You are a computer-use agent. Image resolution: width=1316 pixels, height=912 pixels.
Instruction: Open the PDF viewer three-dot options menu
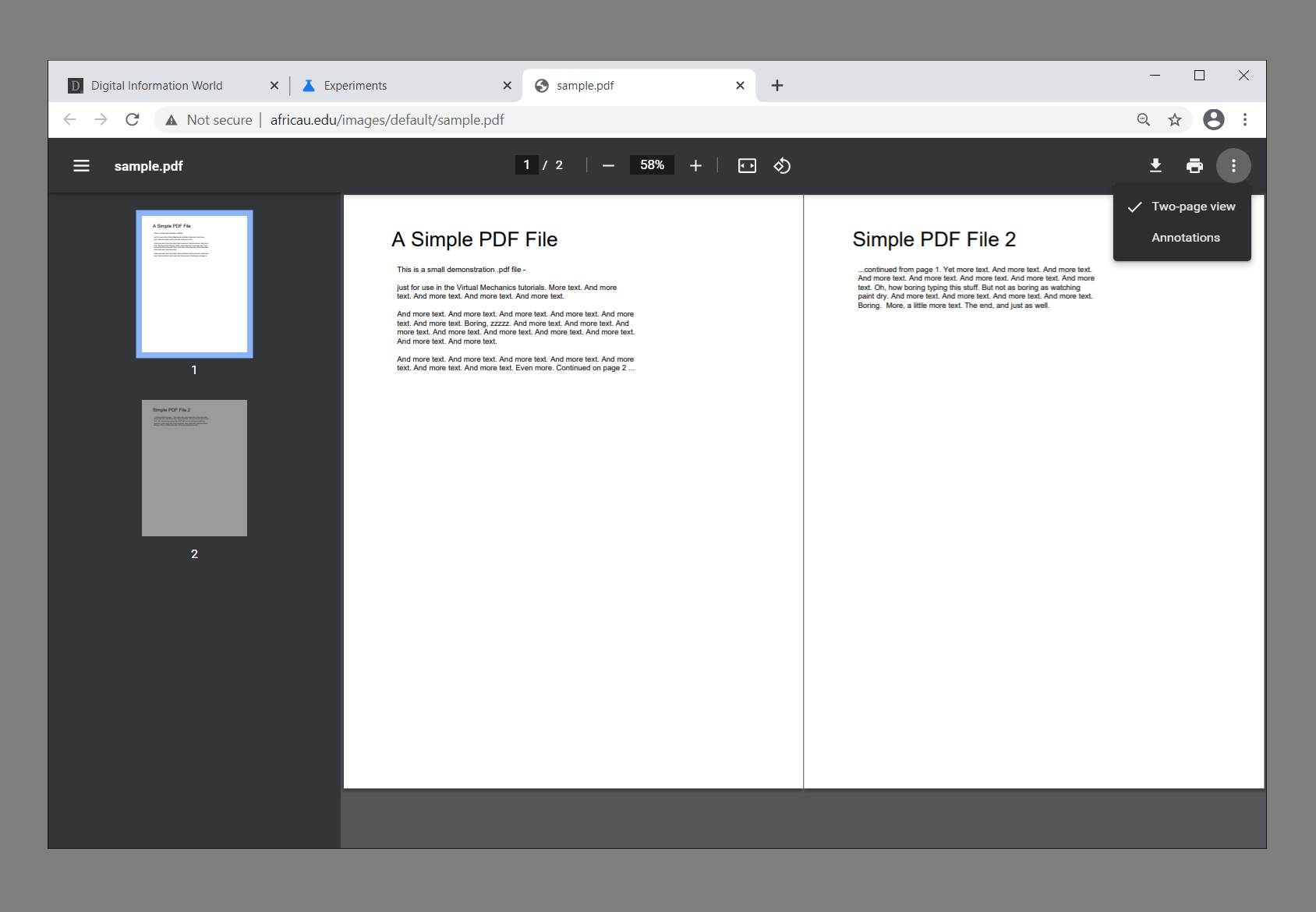coord(1233,165)
